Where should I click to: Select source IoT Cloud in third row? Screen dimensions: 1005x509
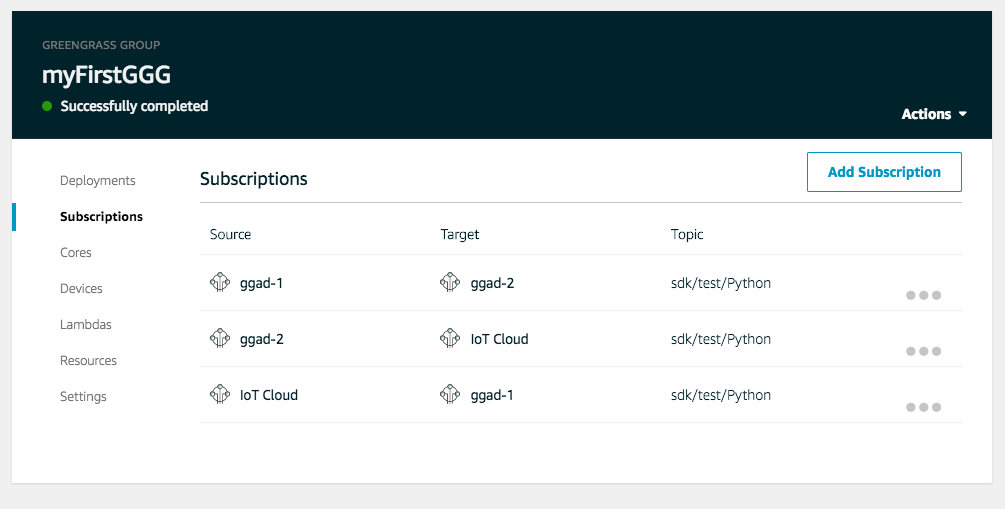(269, 395)
